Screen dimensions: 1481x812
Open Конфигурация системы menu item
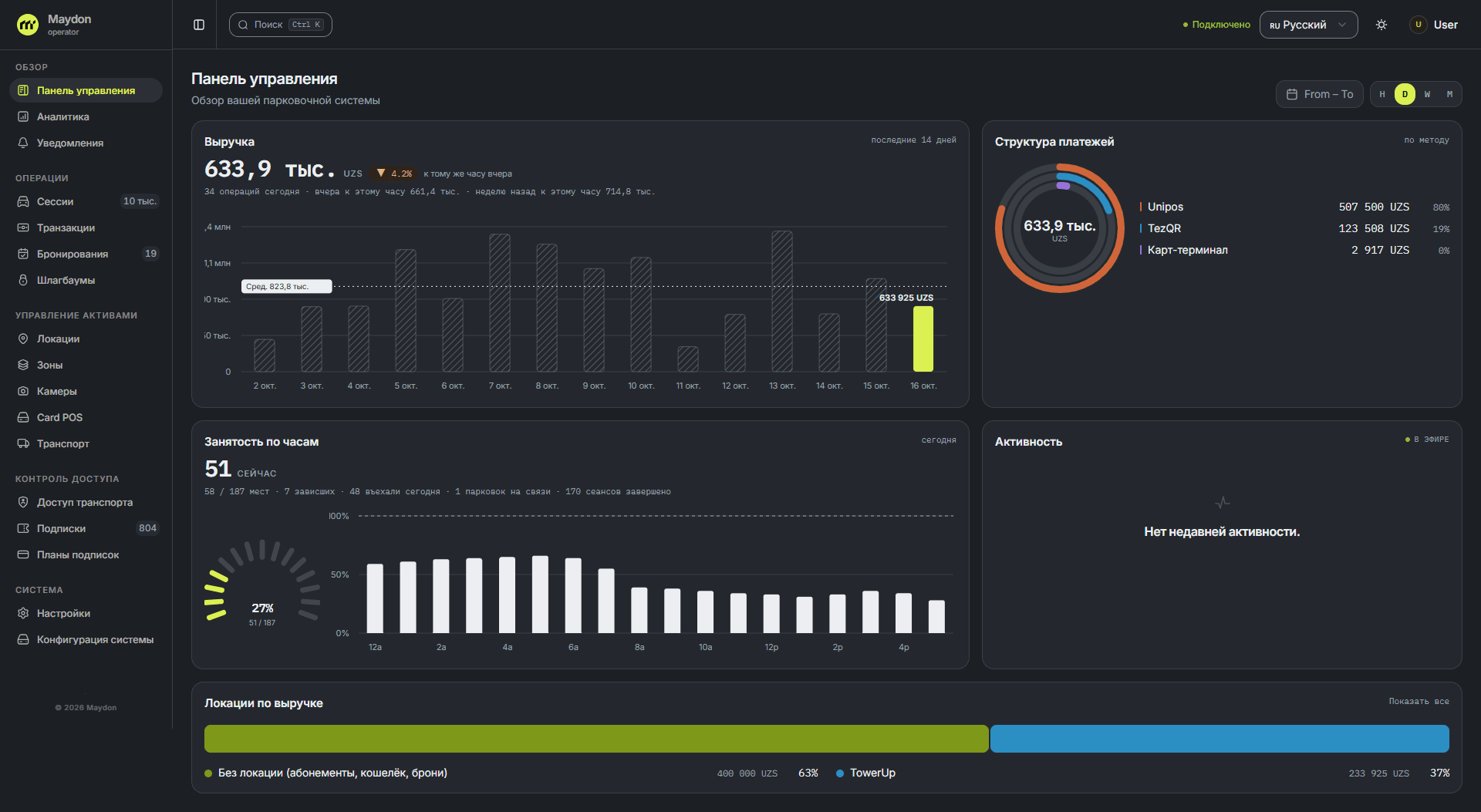pyautogui.click(x=86, y=639)
